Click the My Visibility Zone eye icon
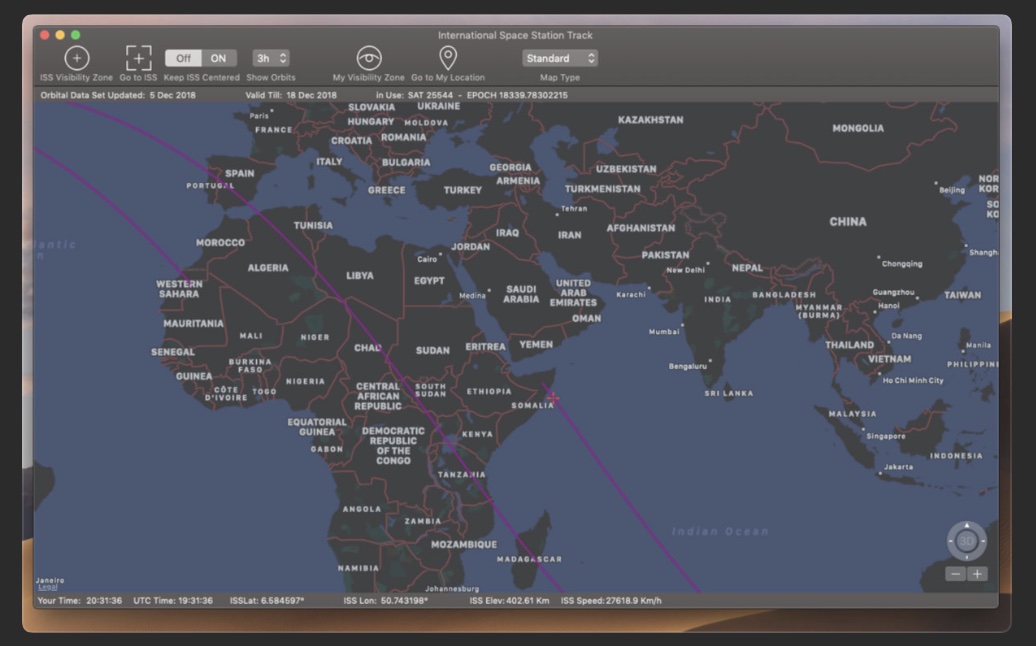The height and width of the screenshot is (646, 1036). pyautogui.click(x=369, y=58)
